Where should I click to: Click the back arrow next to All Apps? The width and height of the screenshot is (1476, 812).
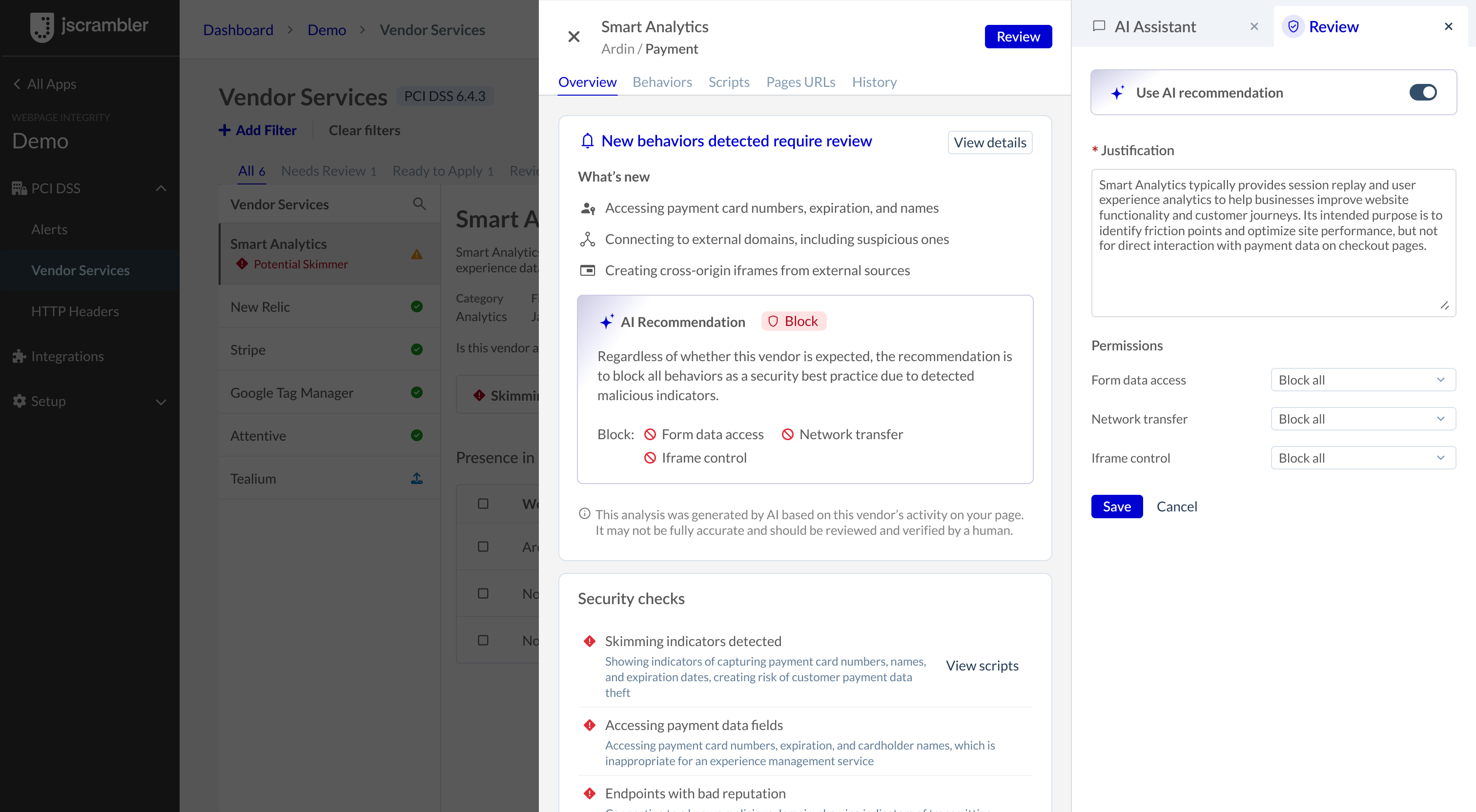pos(17,83)
